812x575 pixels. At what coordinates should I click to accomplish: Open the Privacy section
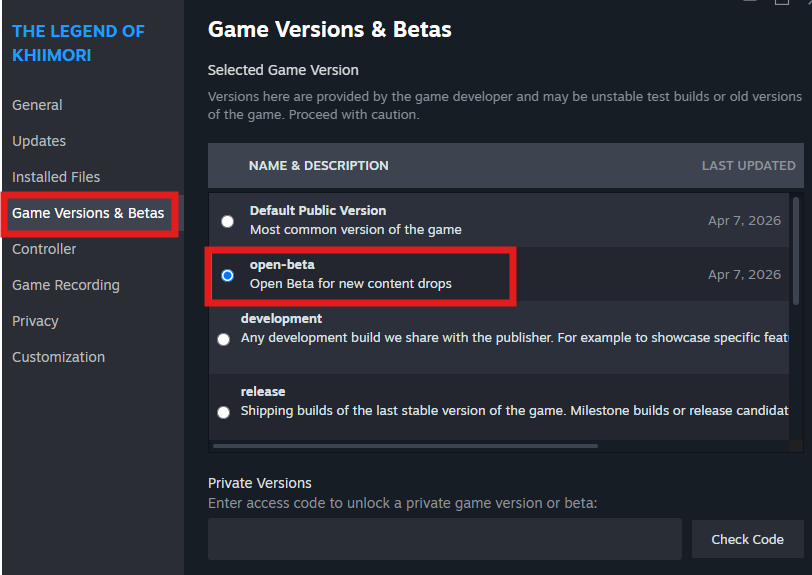click(x=35, y=321)
